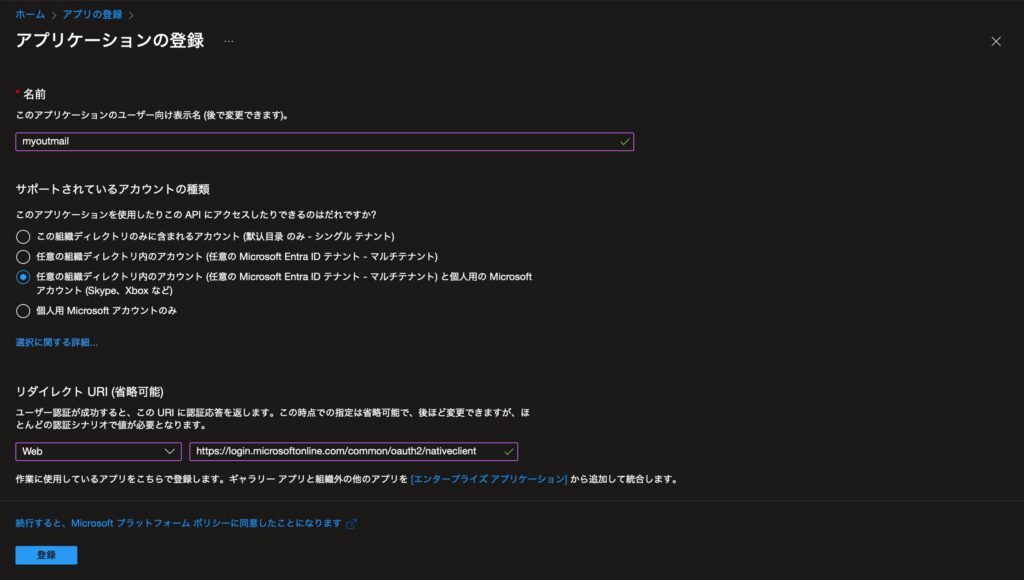Click breadcrumb chevron after ホーム
Image resolution: width=1024 pixels, height=580 pixels.
pos(53,15)
